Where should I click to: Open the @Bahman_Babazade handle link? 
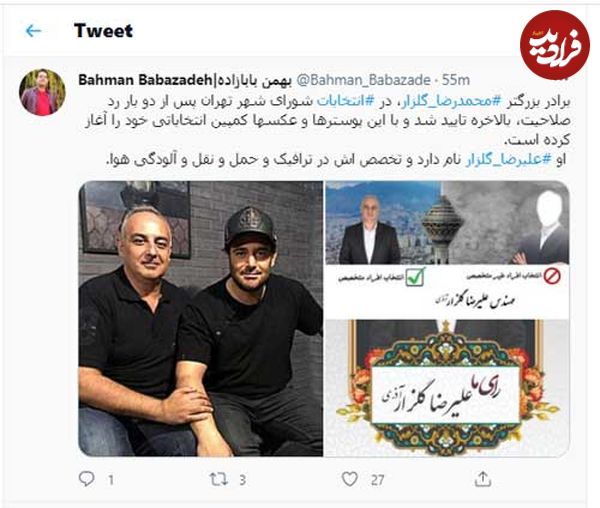(364, 80)
